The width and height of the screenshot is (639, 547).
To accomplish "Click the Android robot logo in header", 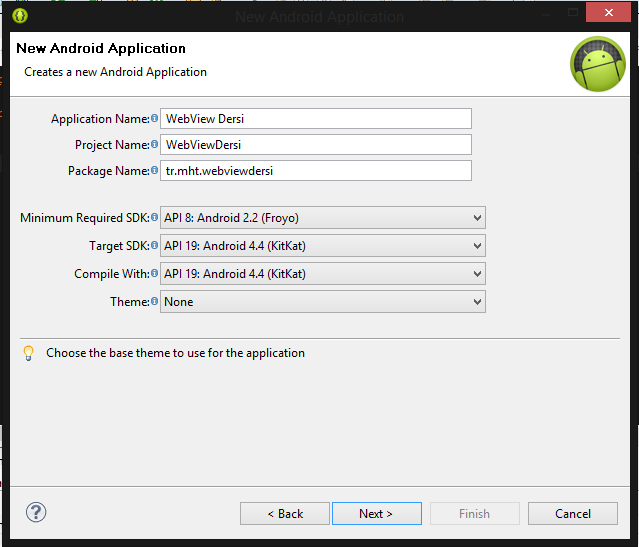I will [598, 64].
